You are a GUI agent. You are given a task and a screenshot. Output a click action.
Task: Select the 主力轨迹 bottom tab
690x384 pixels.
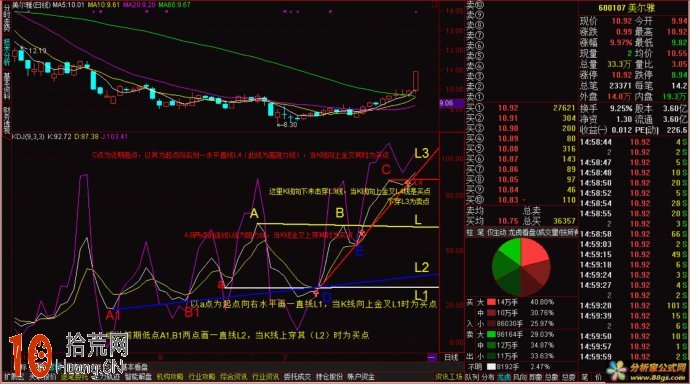pos(105,377)
